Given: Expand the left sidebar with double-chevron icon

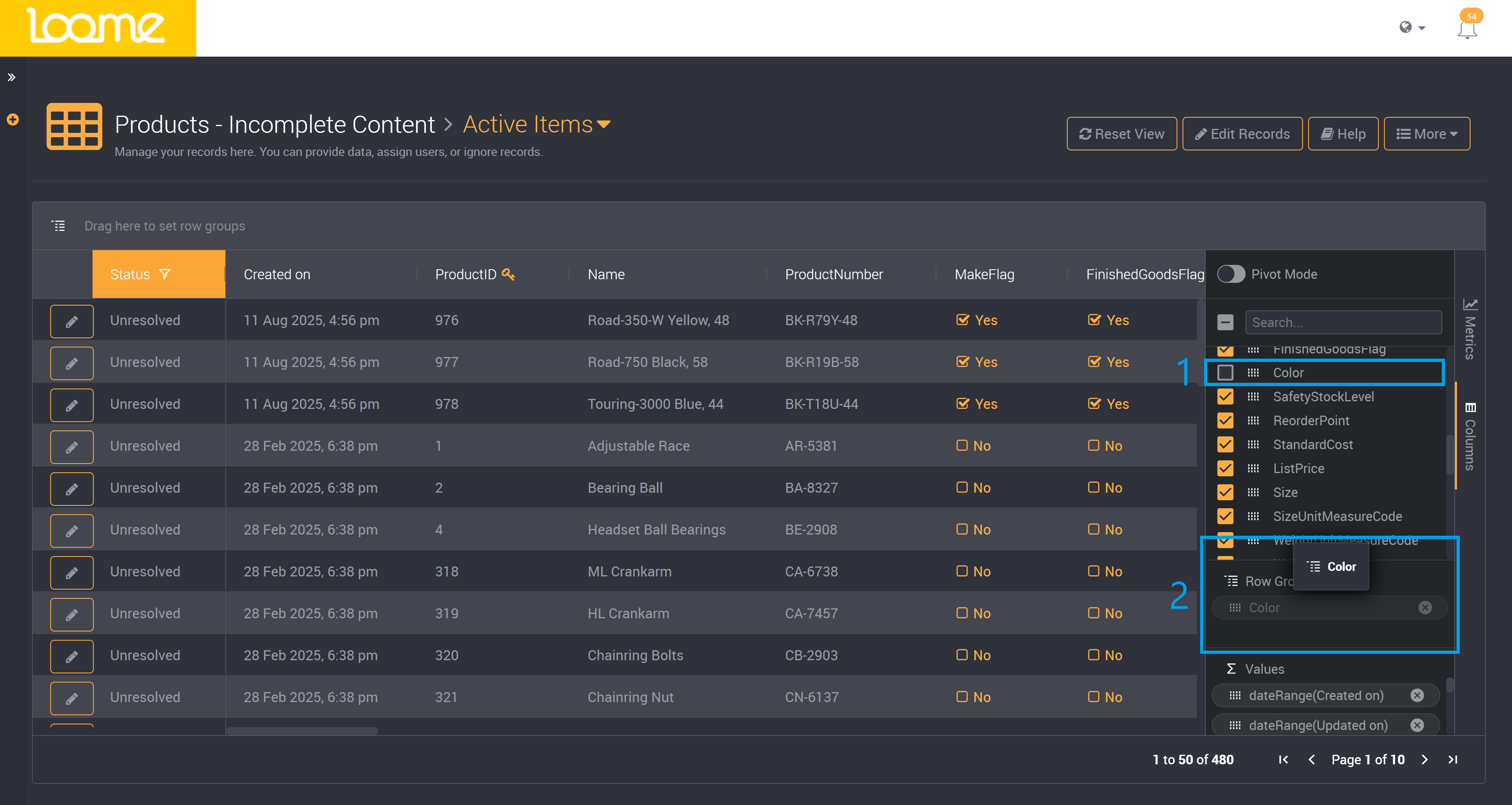Looking at the screenshot, I should [x=11, y=77].
